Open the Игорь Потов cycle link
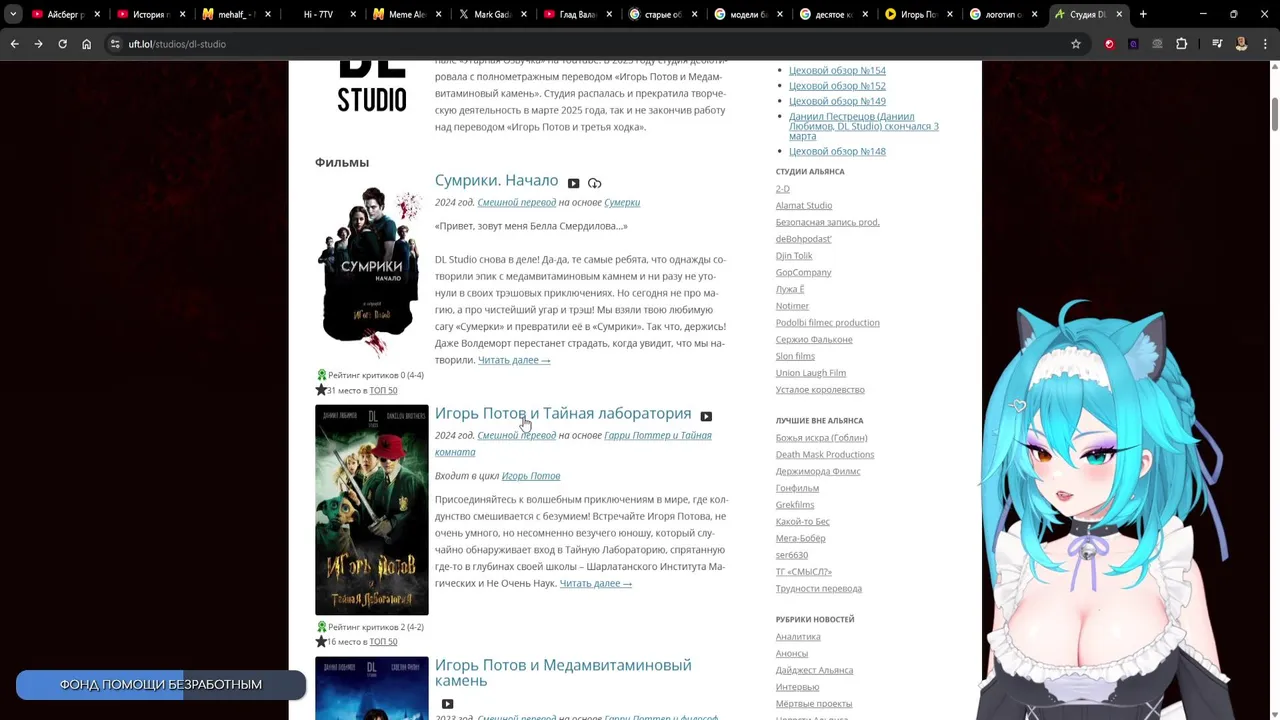This screenshot has width=1280, height=720. click(x=531, y=476)
